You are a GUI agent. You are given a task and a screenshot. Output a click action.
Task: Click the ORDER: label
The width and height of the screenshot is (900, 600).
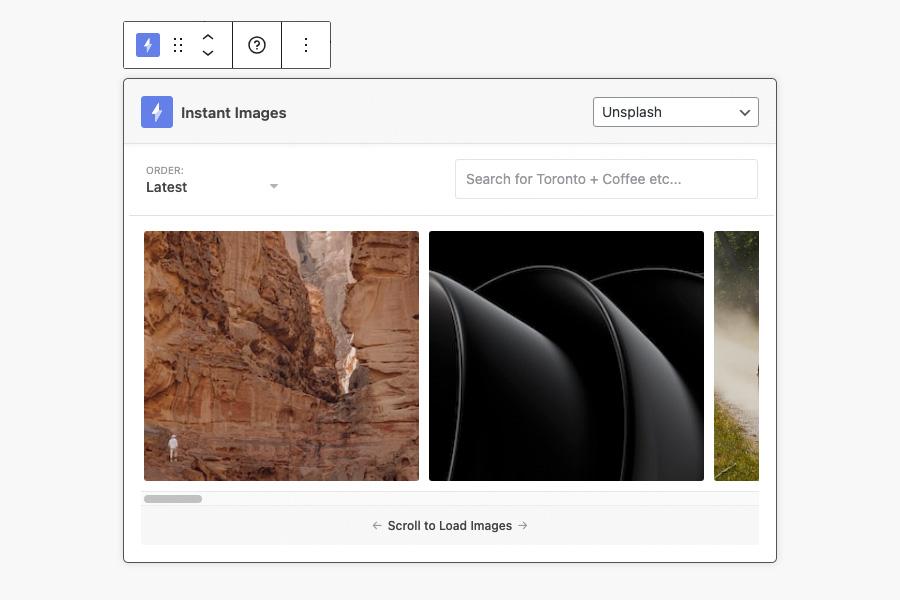pos(165,171)
